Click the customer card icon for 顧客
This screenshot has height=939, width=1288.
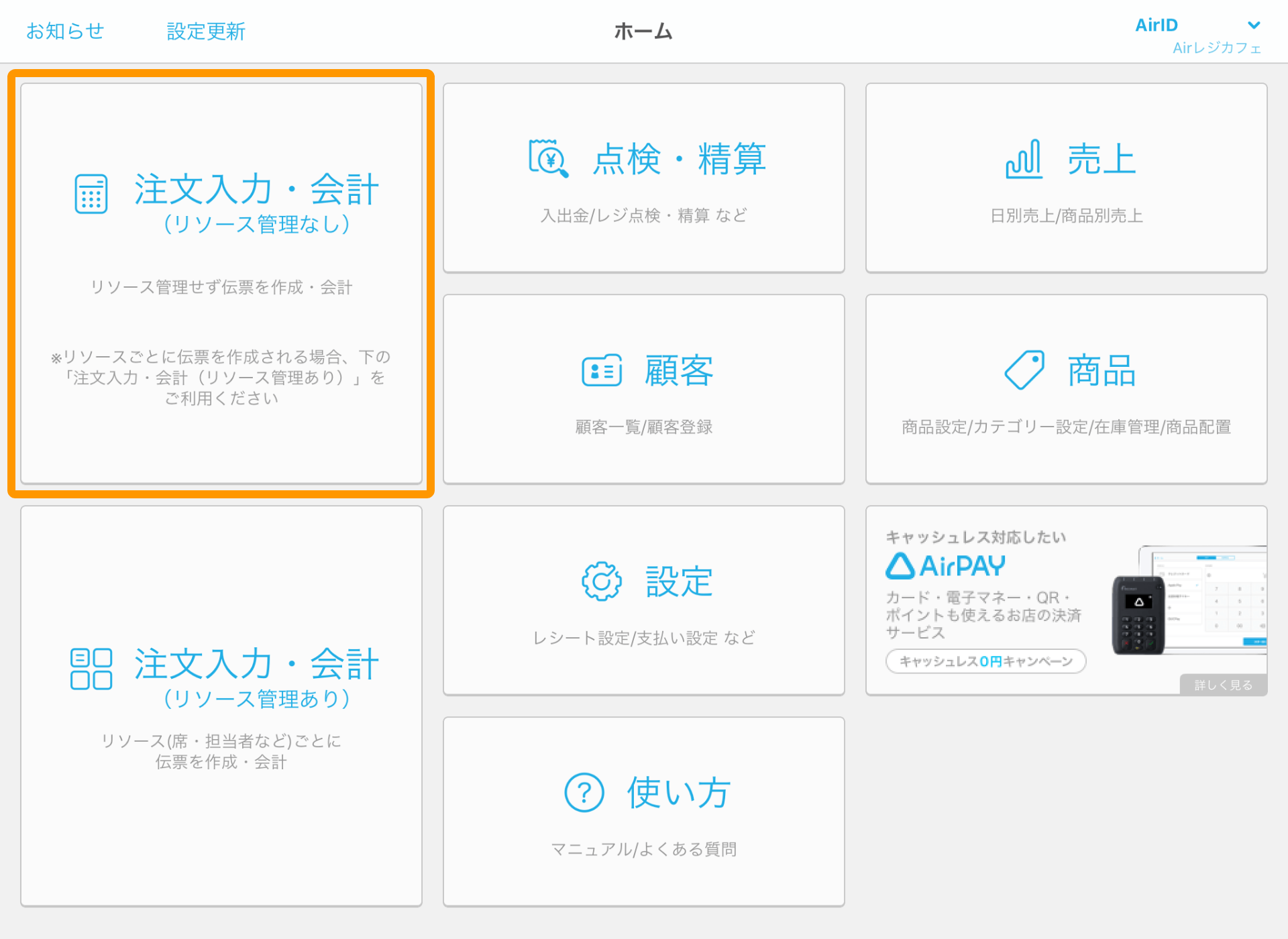point(602,370)
